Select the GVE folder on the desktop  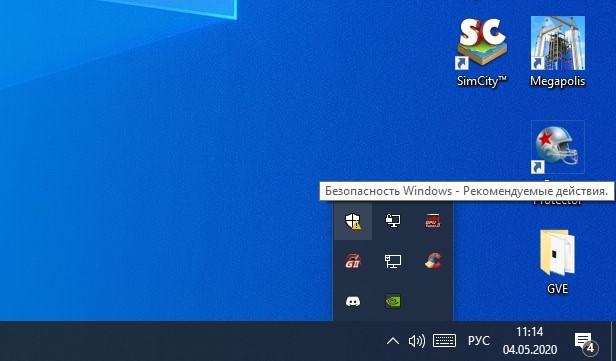(557, 262)
